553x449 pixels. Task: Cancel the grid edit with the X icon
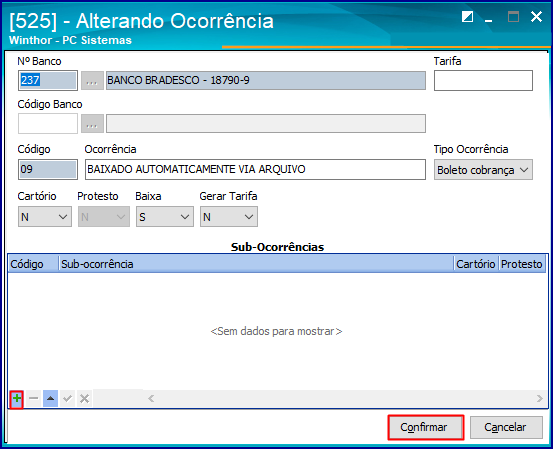click(84, 399)
